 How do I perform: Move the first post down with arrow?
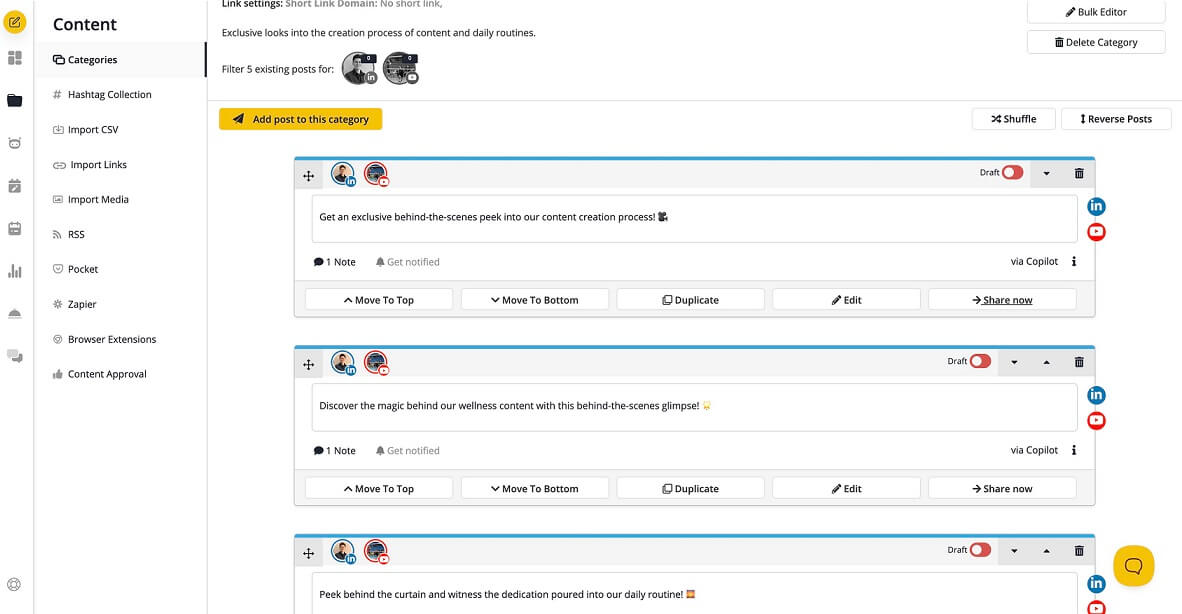1046,173
